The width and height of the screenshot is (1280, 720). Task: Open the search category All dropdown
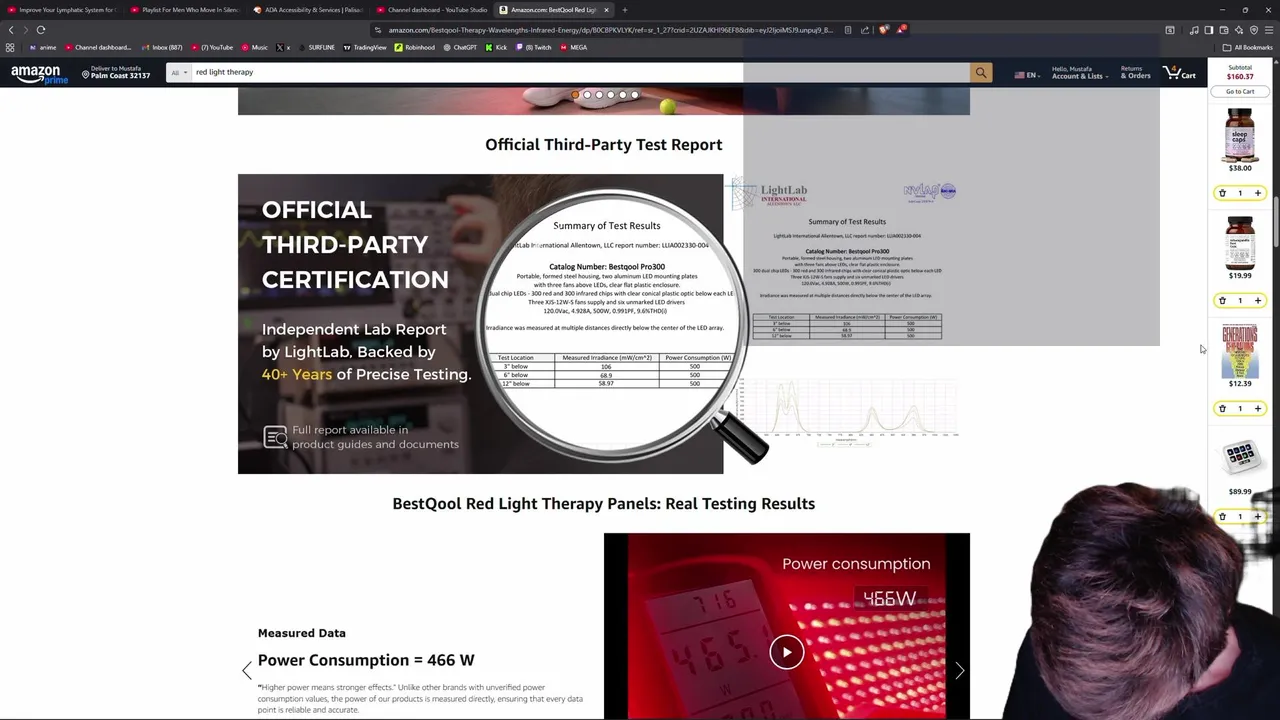[x=178, y=72]
